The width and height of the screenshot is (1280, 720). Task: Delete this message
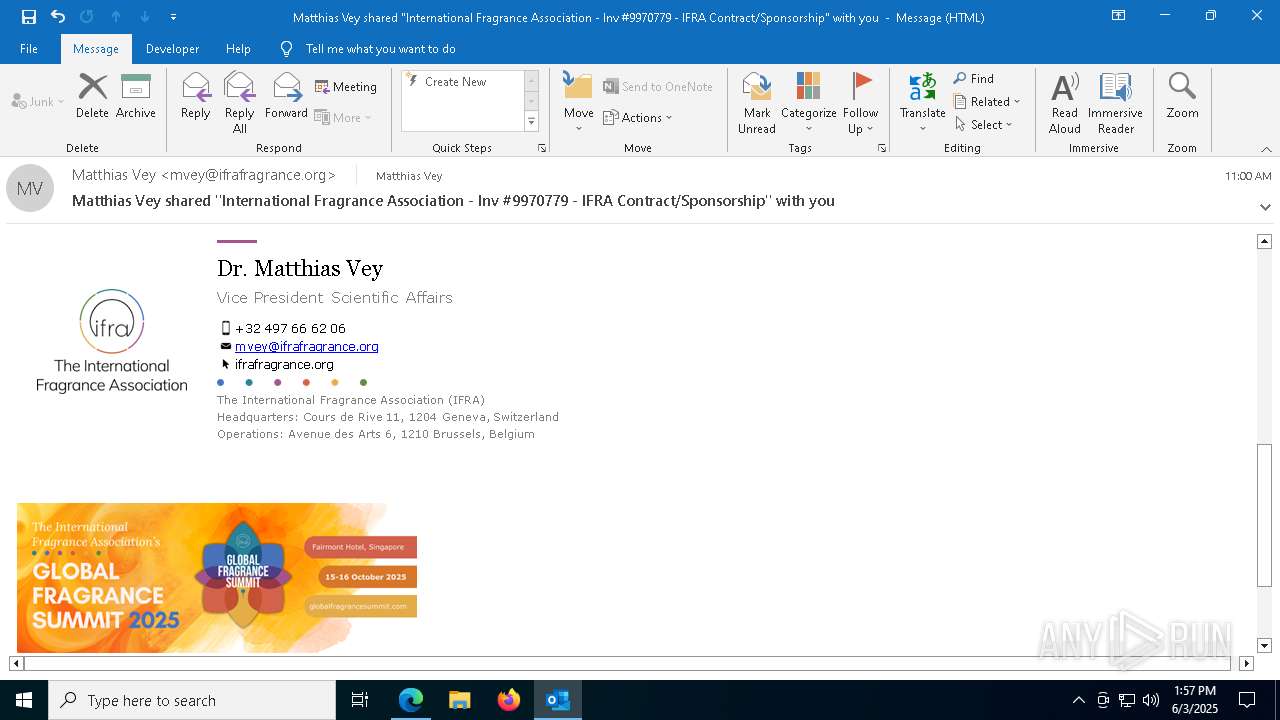point(92,96)
